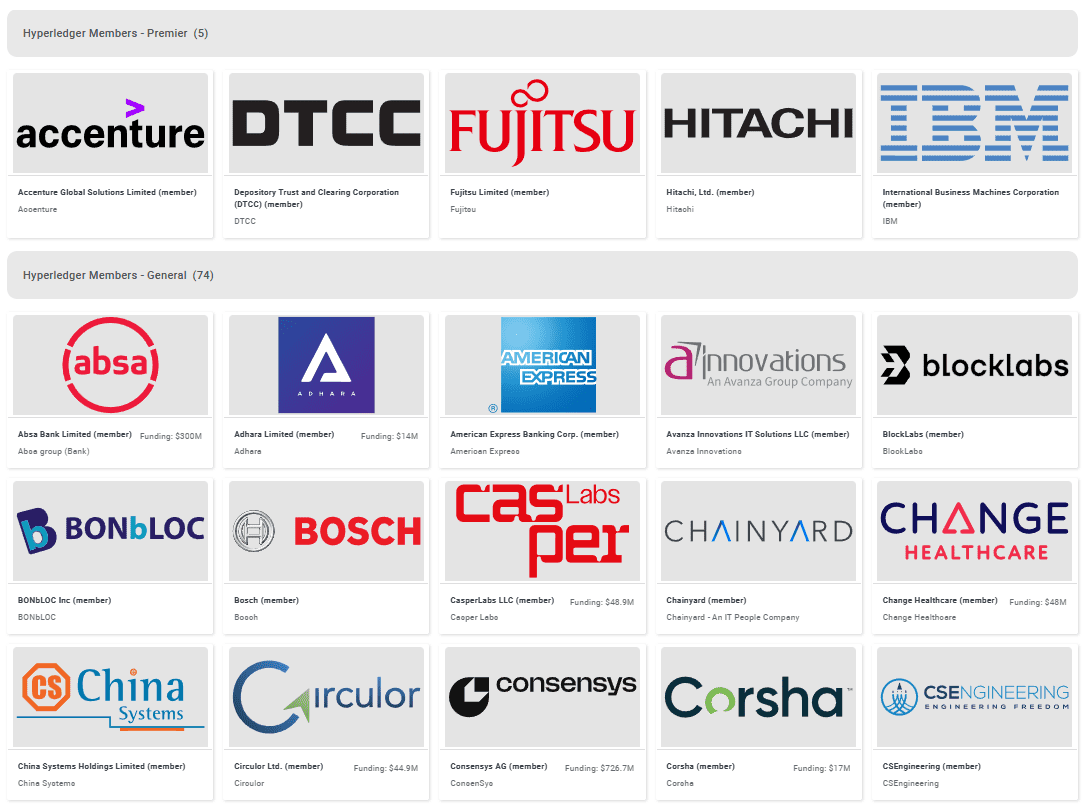
Task: Select the Funding: $17M text
Action: click(x=822, y=768)
